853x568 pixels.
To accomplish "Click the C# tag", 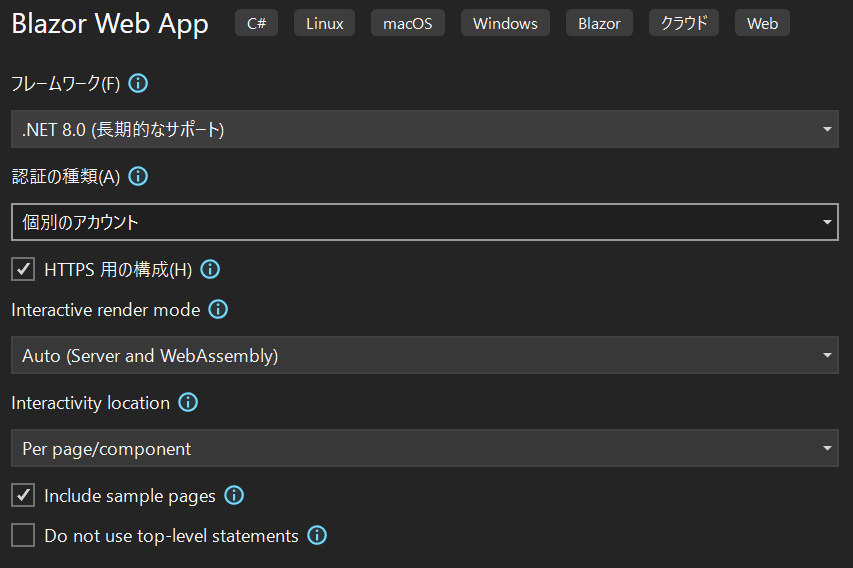I will pyautogui.click(x=256, y=23).
